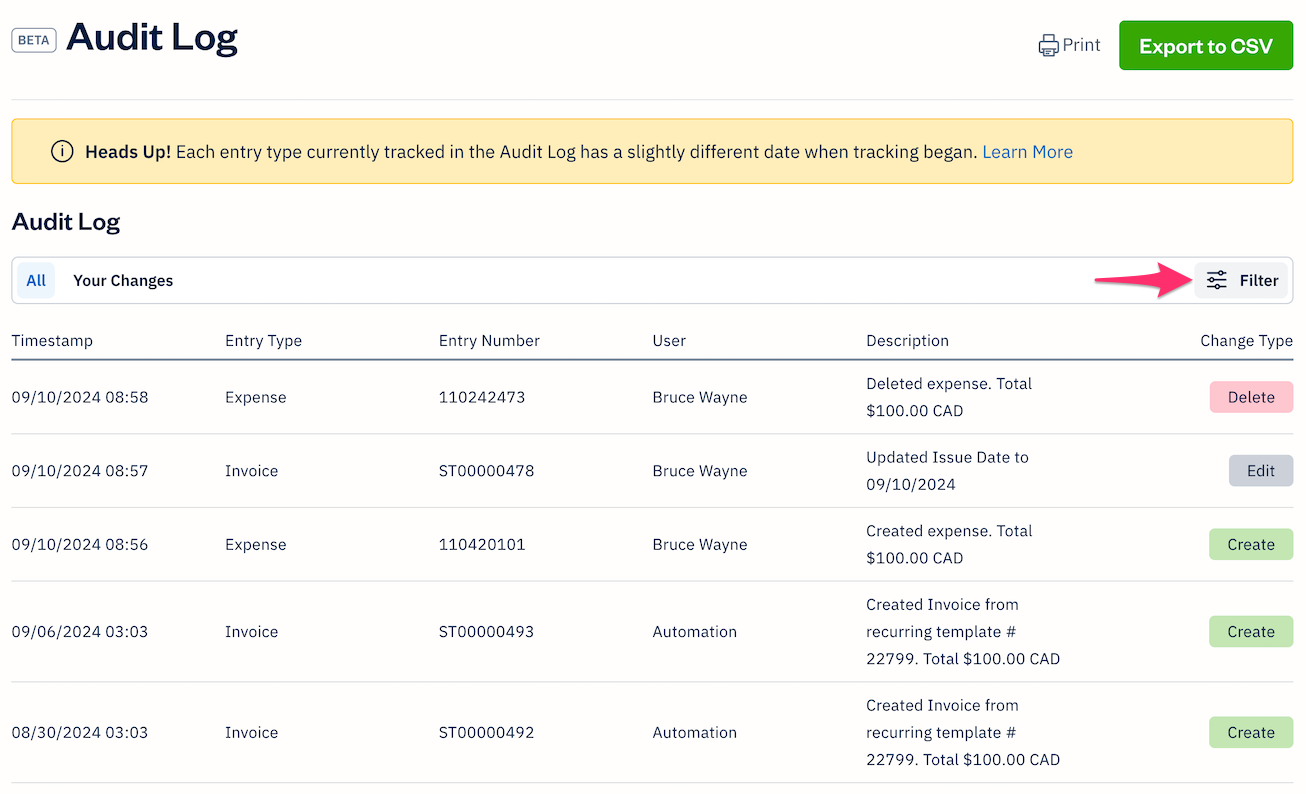Click the Timestamp column header
Viewport: 1306px width, 794px height.
[x=52, y=341]
